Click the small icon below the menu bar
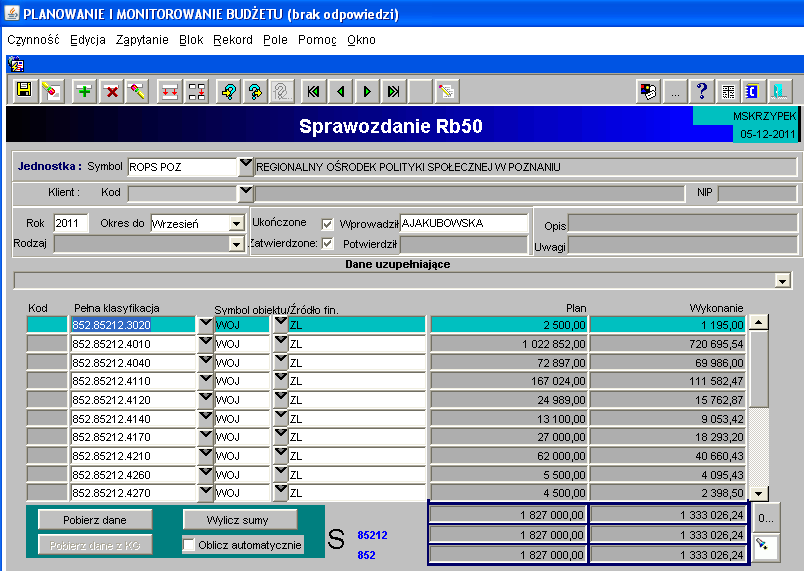The height and width of the screenshot is (571, 804). (16, 65)
